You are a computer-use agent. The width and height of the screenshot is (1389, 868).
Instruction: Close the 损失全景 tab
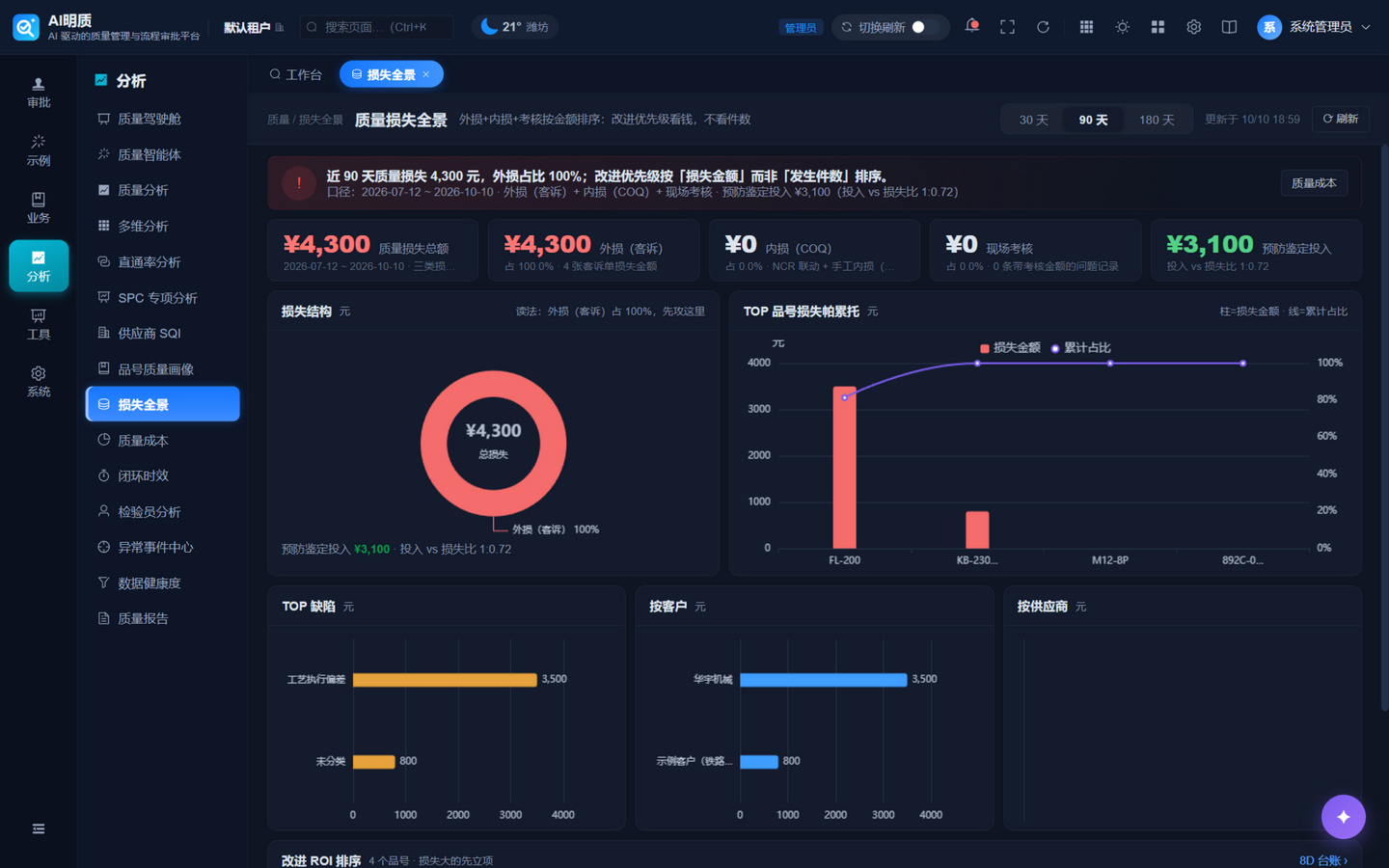click(426, 74)
